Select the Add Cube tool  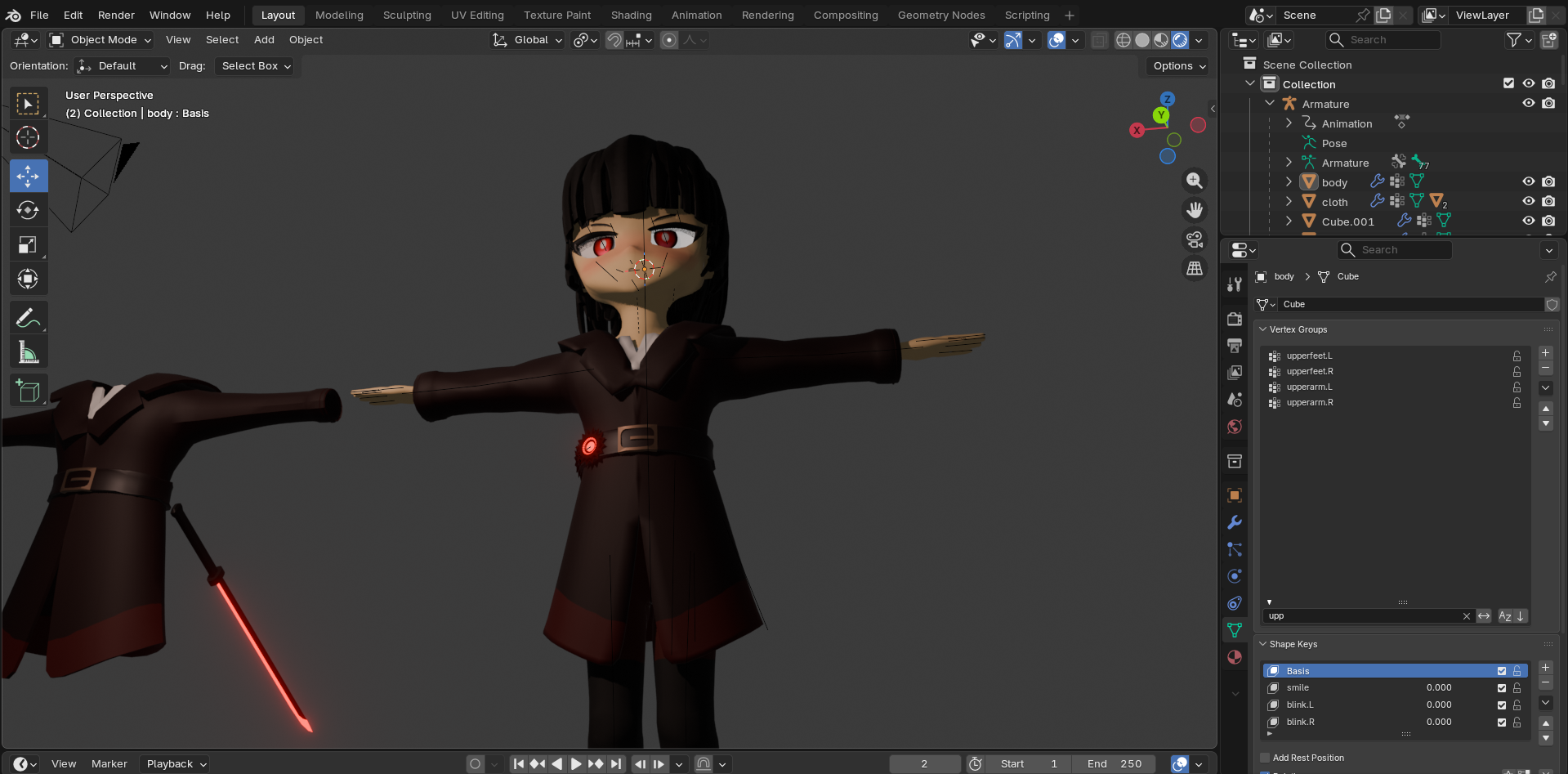click(x=28, y=391)
